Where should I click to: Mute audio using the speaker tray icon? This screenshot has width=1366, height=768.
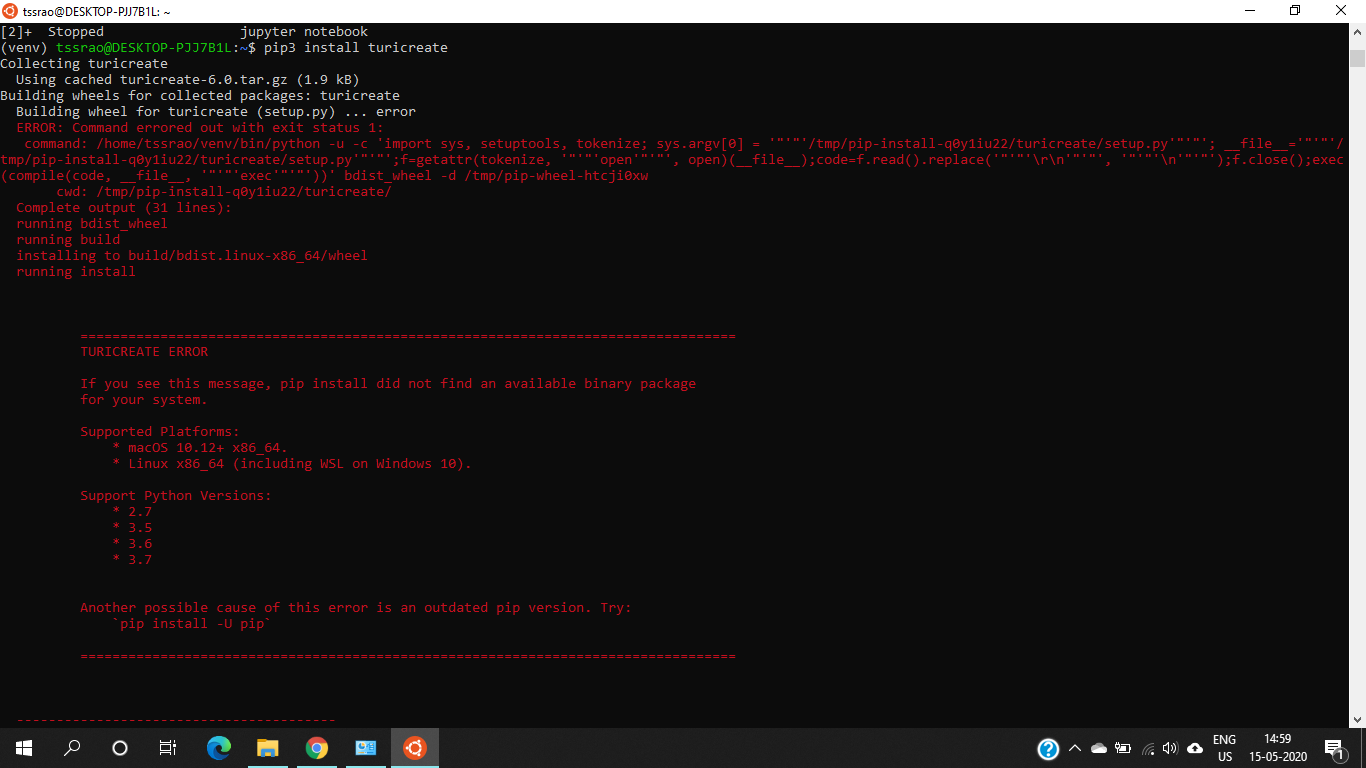click(x=1171, y=747)
